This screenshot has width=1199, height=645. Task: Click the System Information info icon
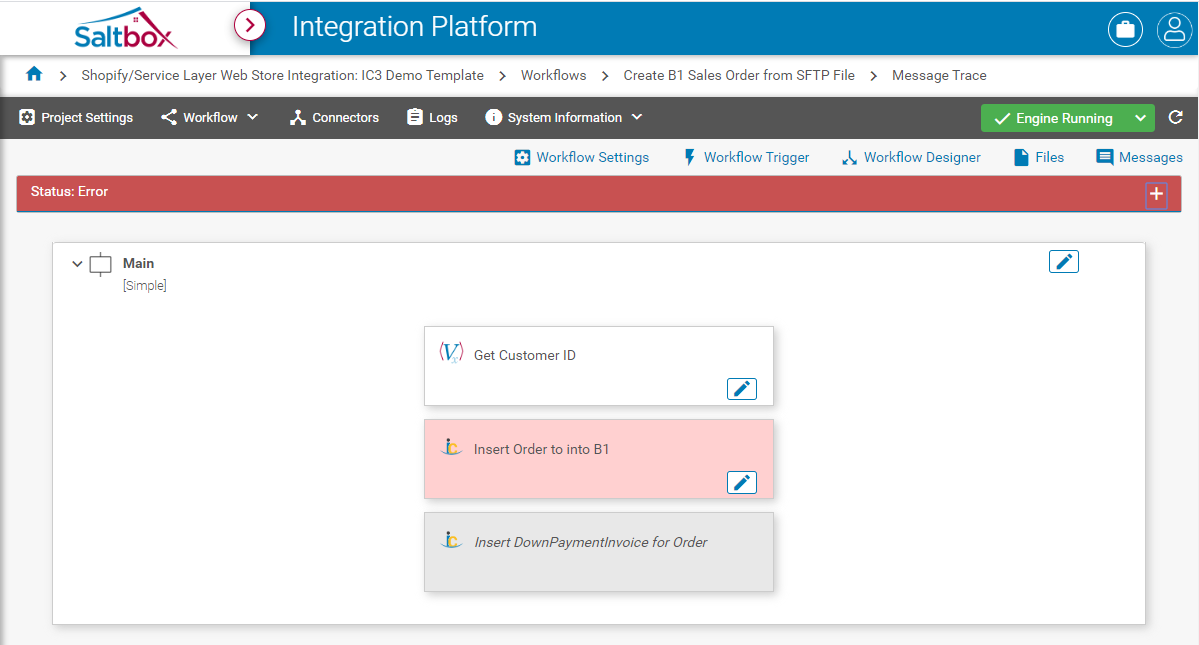(x=493, y=117)
